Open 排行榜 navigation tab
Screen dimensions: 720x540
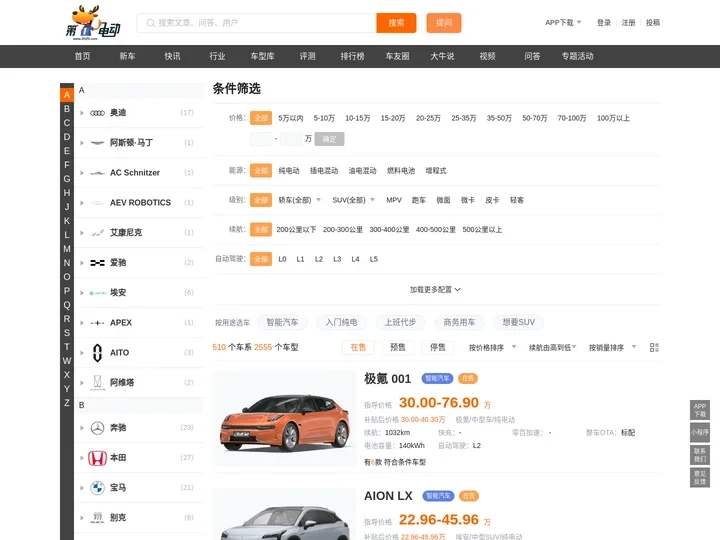coord(352,56)
